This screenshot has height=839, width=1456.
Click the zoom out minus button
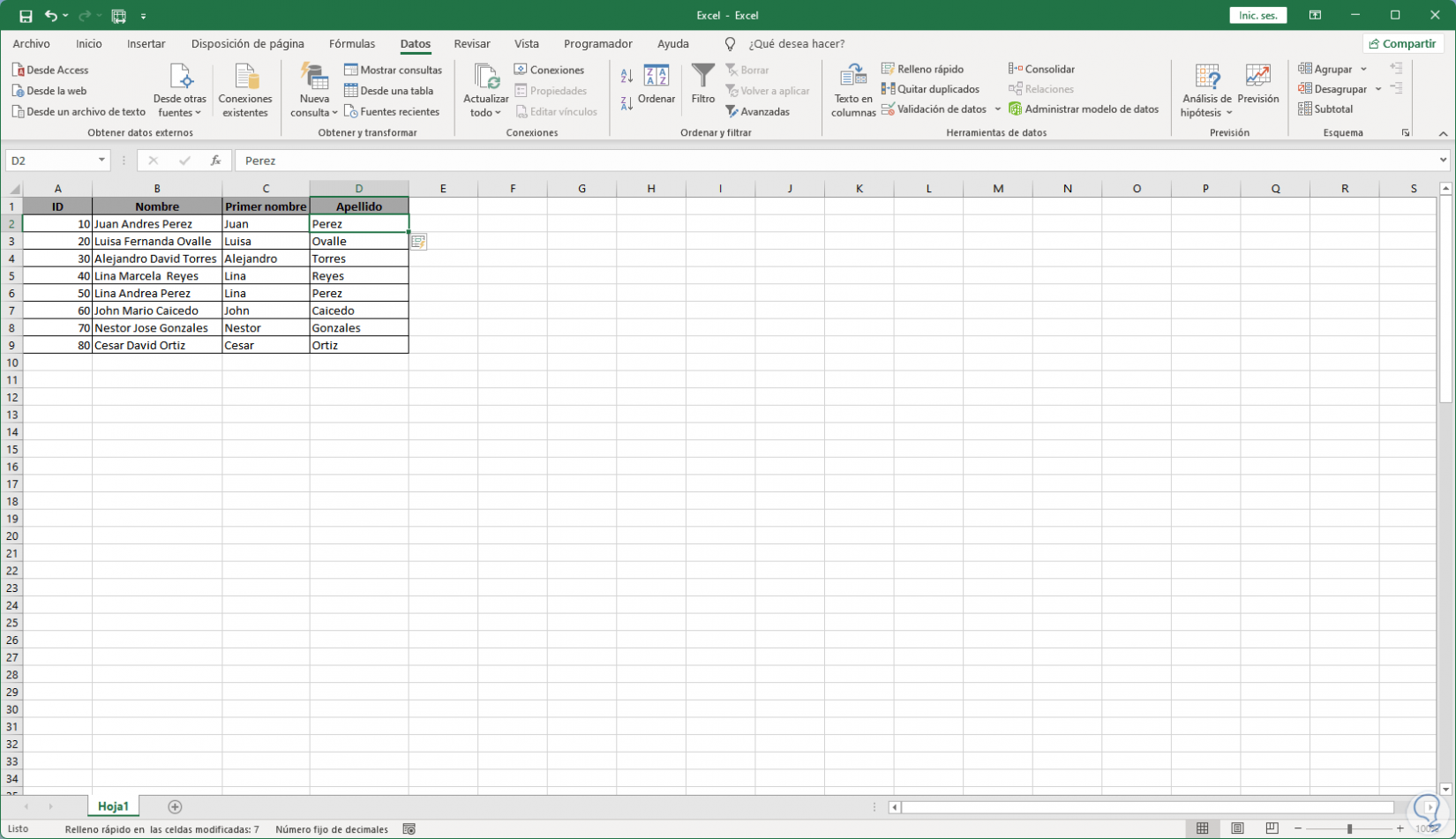tap(1298, 829)
